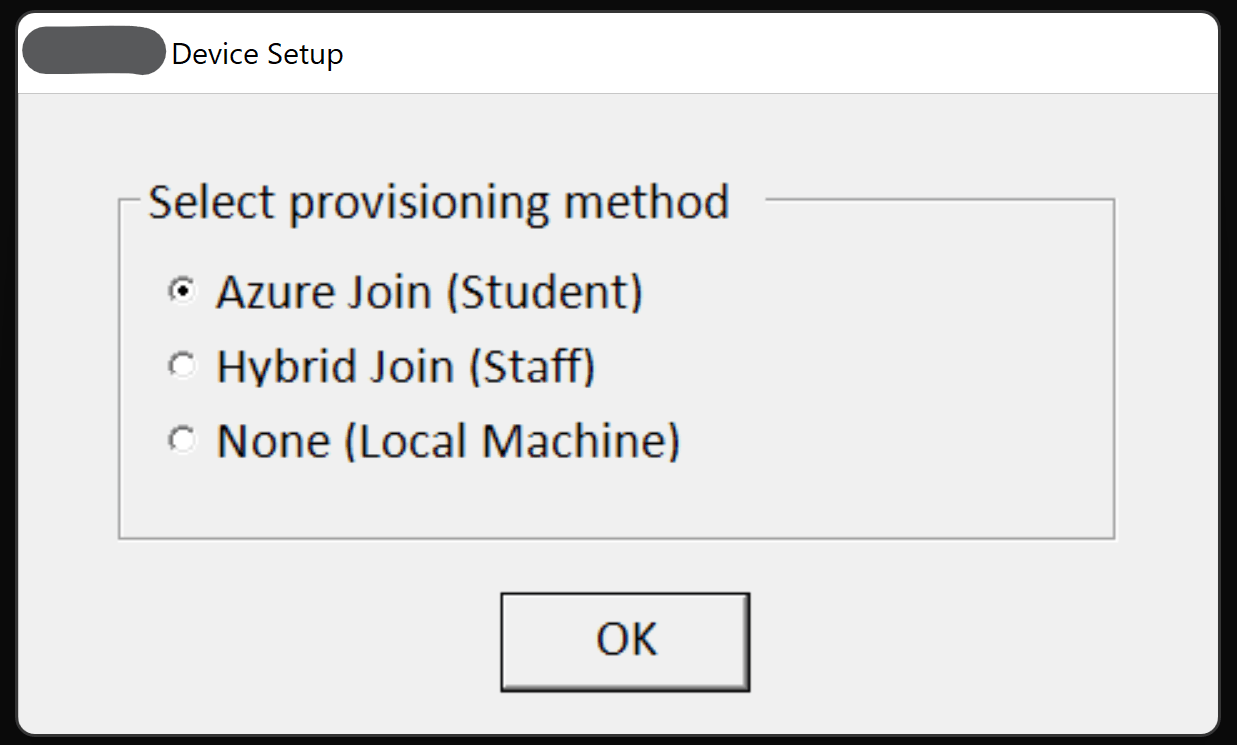Click the redacted name in the title bar
The height and width of the screenshot is (745, 1237).
point(93,53)
